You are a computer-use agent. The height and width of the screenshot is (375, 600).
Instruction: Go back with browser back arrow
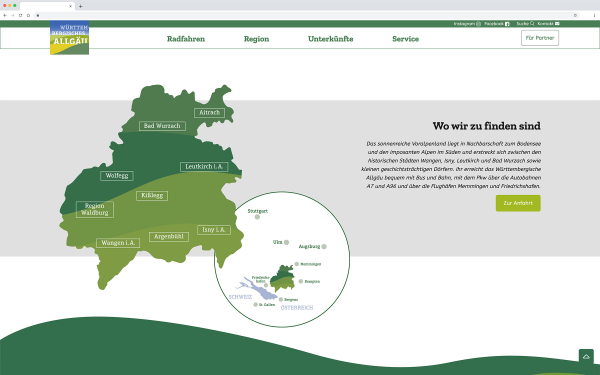5,15
